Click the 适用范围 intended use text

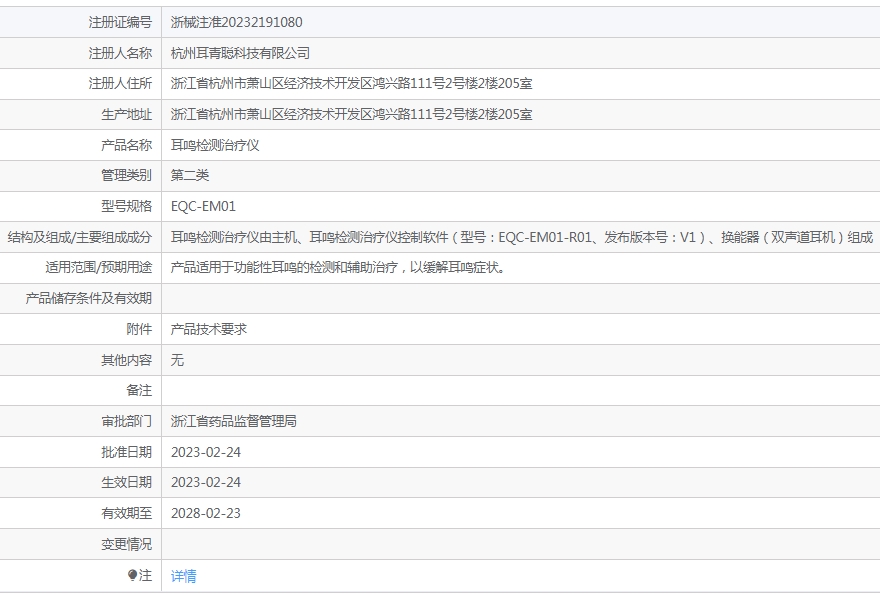(338, 268)
